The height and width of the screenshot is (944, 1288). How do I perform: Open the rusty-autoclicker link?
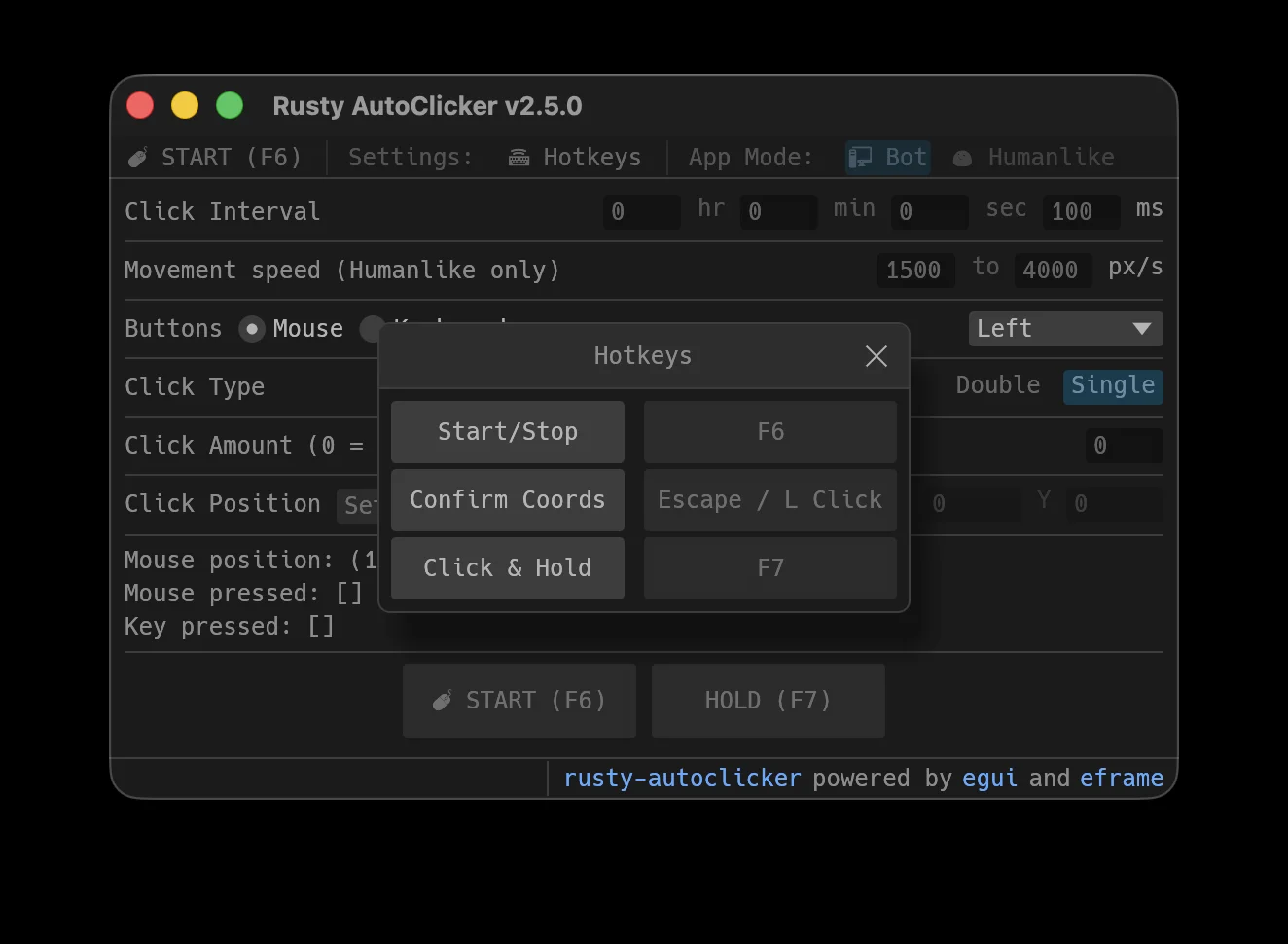(682, 779)
